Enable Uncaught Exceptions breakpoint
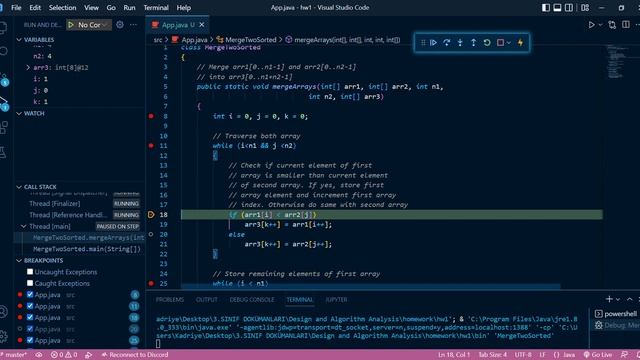640x360 pixels. (x=30, y=271)
